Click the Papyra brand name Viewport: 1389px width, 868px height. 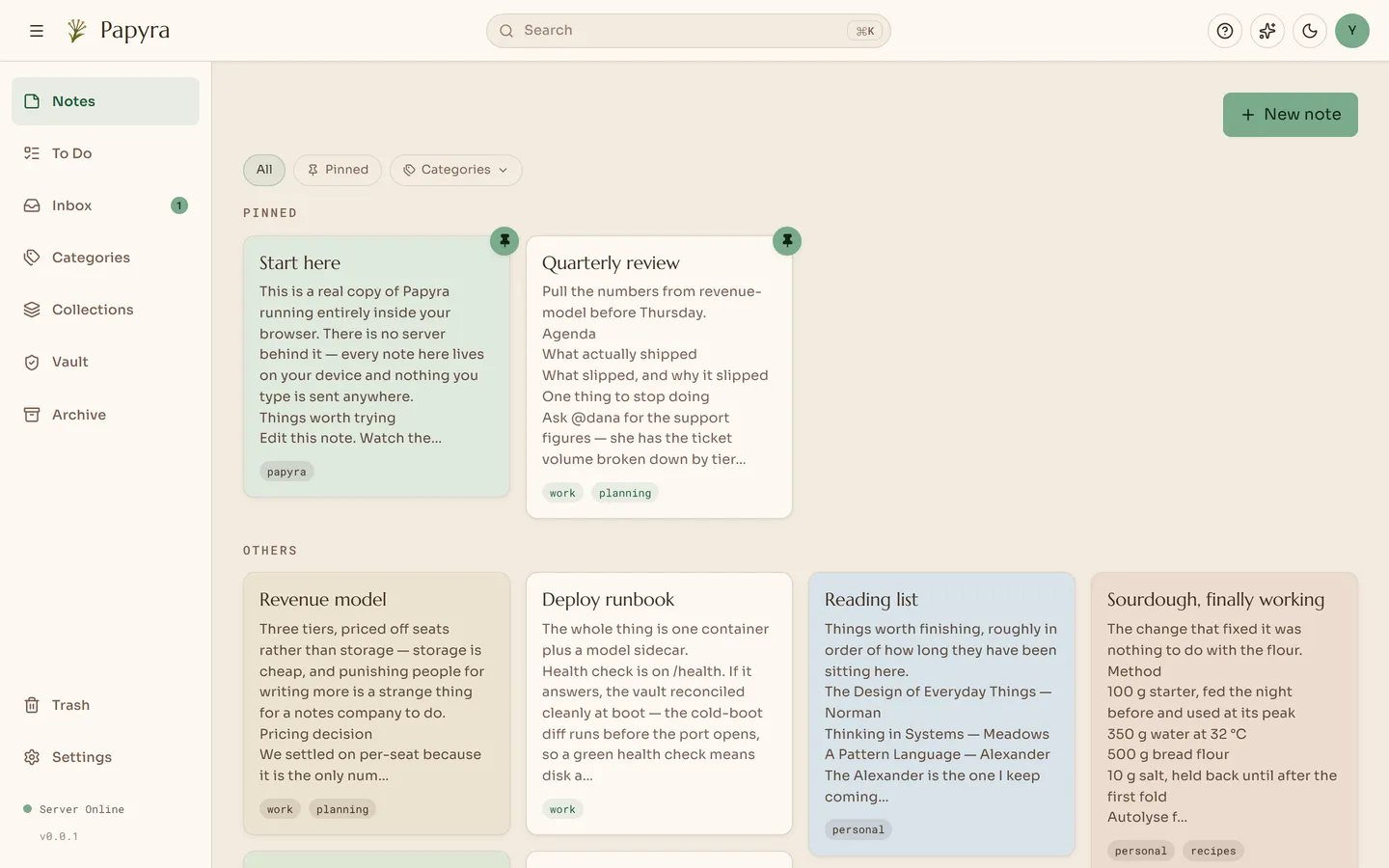click(x=135, y=31)
